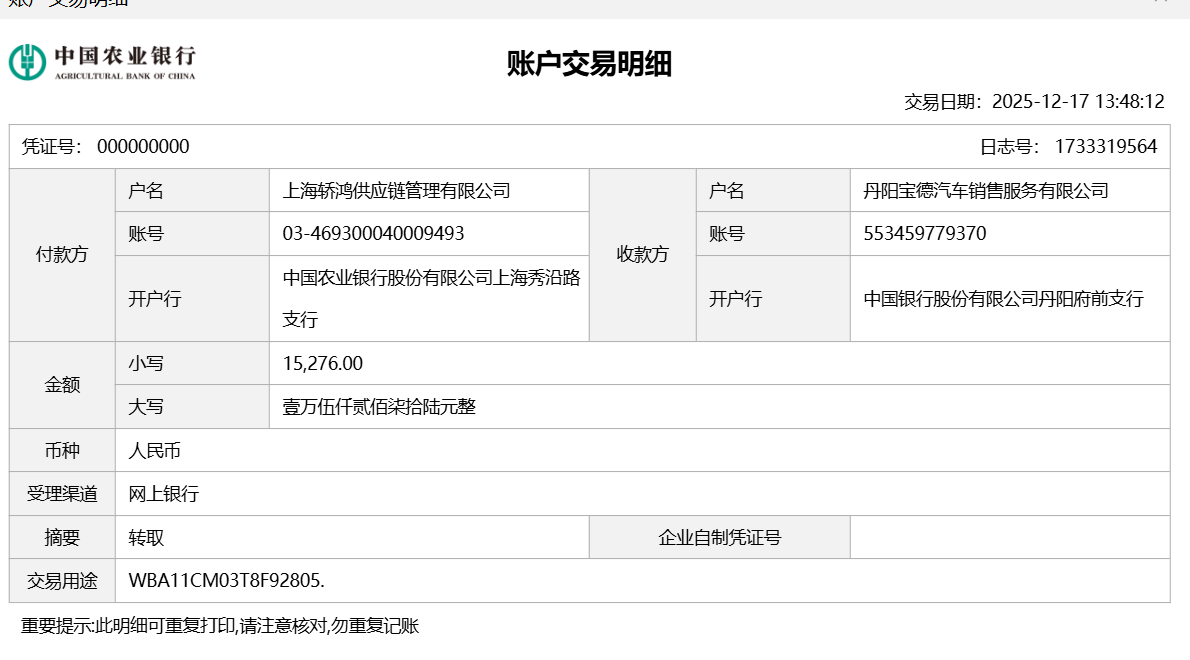Click the 账户交易明细 page heading
Image resolution: width=1190 pixels, height=660 pixels.
click(589, 65)
